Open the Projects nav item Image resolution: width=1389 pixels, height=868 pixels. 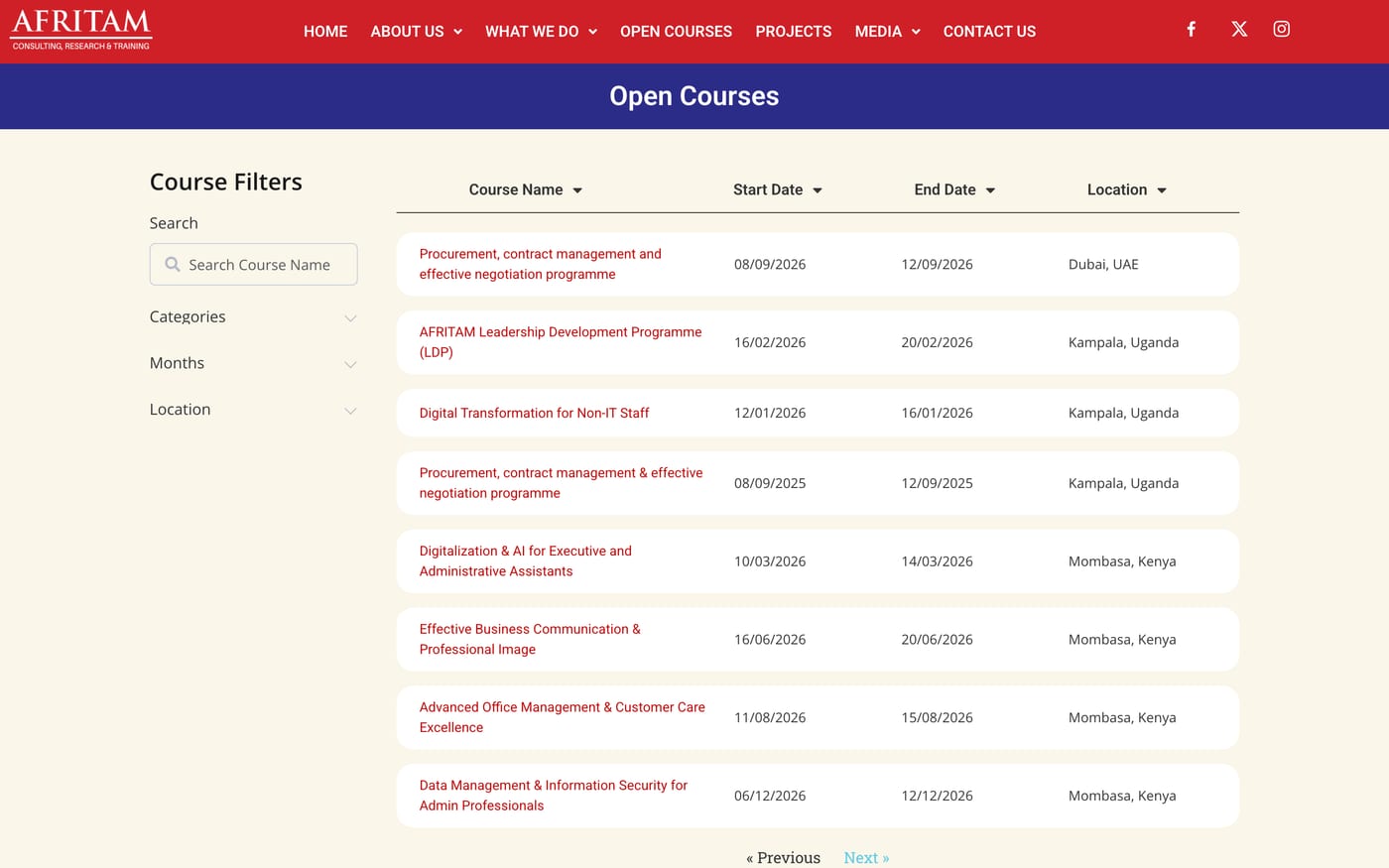click(x=794, y=32)
